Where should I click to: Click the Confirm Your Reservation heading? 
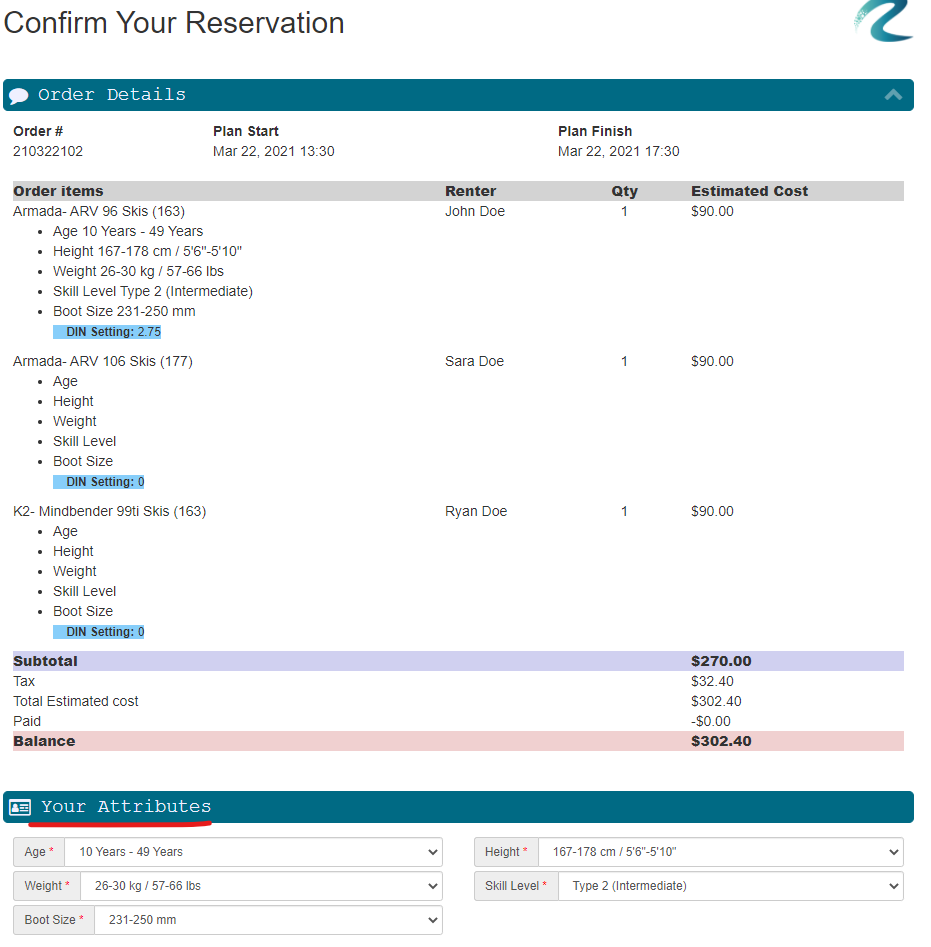(x=174, y=23)
